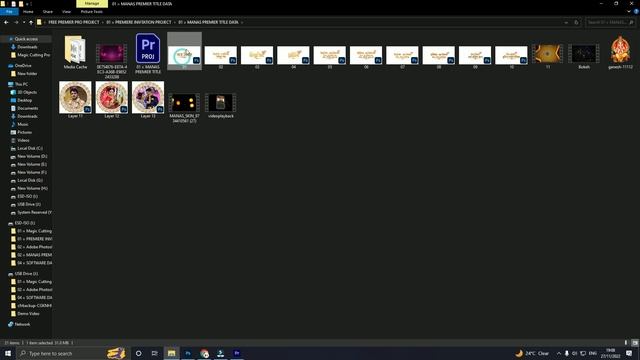
Task: Select Photoshop file 02
Action: (220, 57)
